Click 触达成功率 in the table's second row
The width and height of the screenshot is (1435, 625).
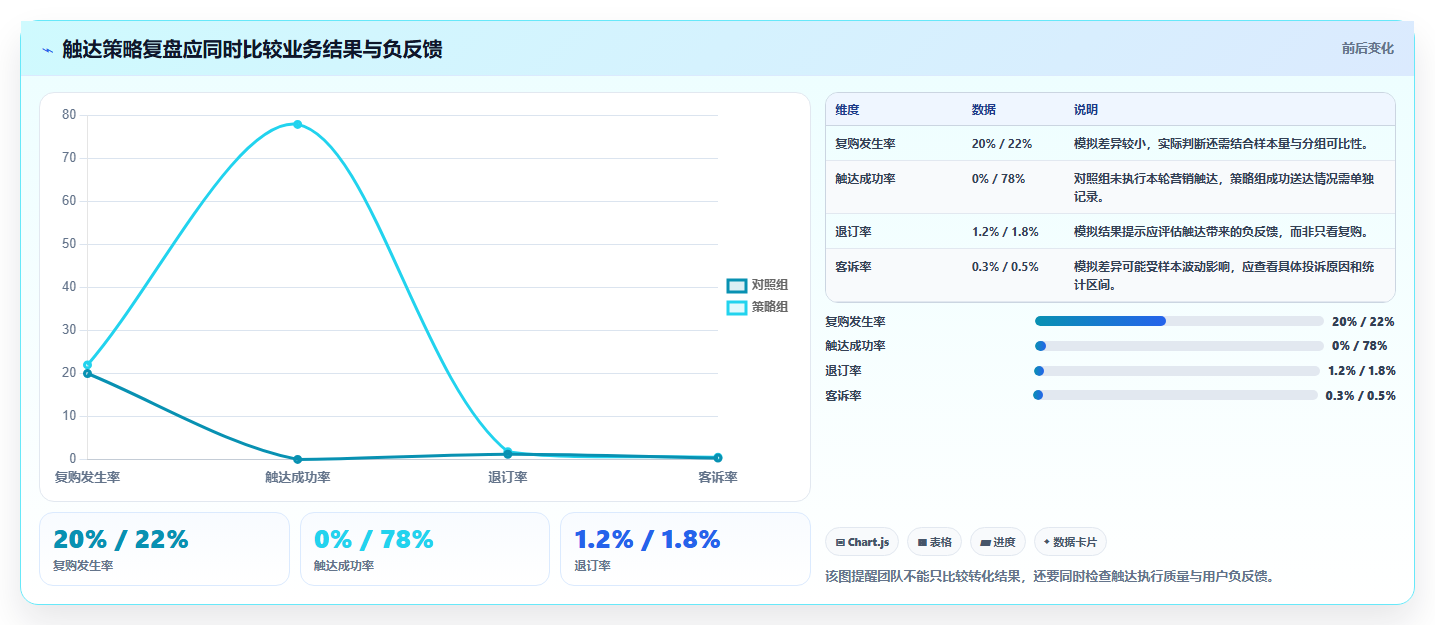[865, 179]
